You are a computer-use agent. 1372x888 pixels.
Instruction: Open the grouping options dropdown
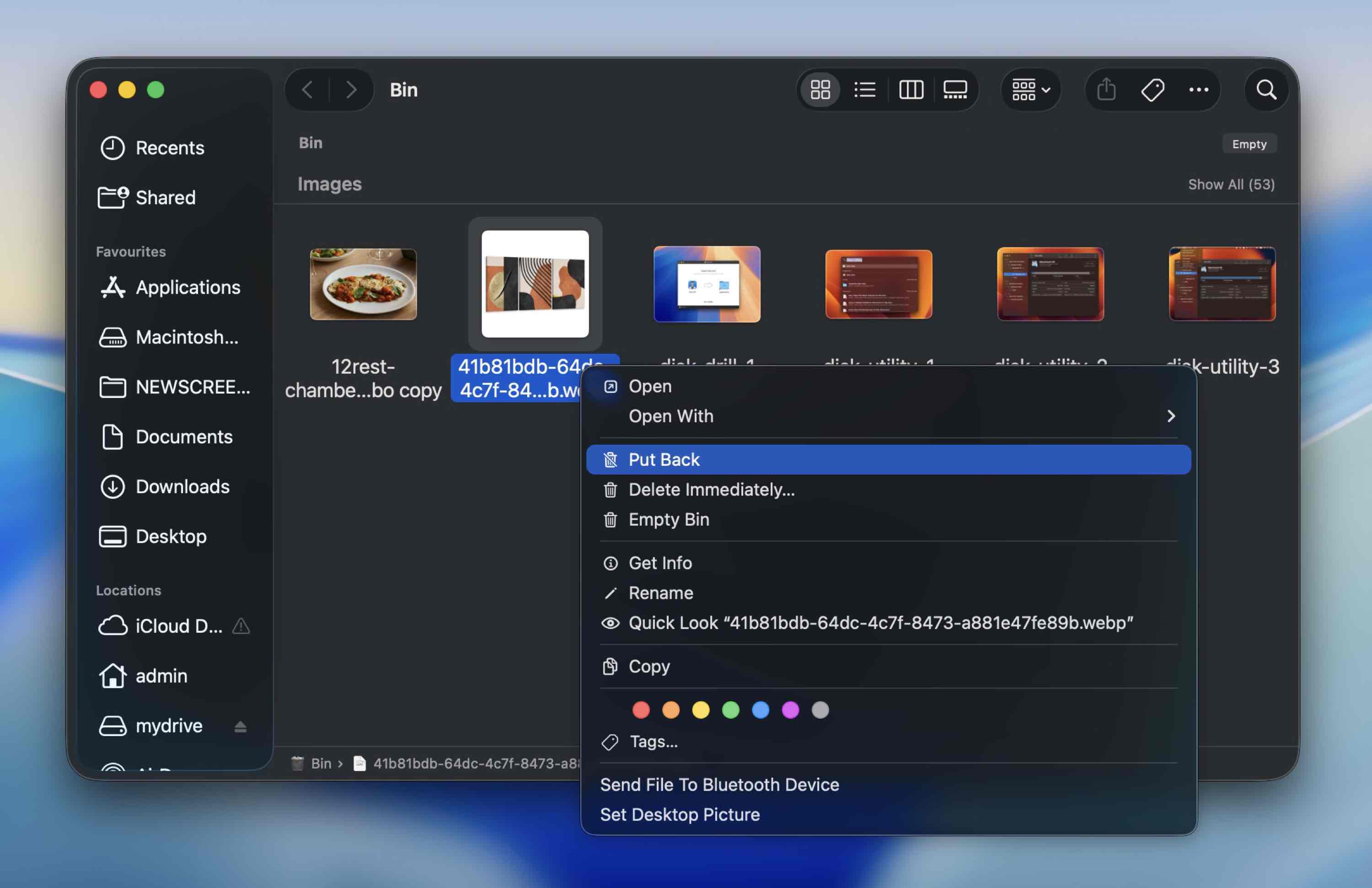point(1030,90)
